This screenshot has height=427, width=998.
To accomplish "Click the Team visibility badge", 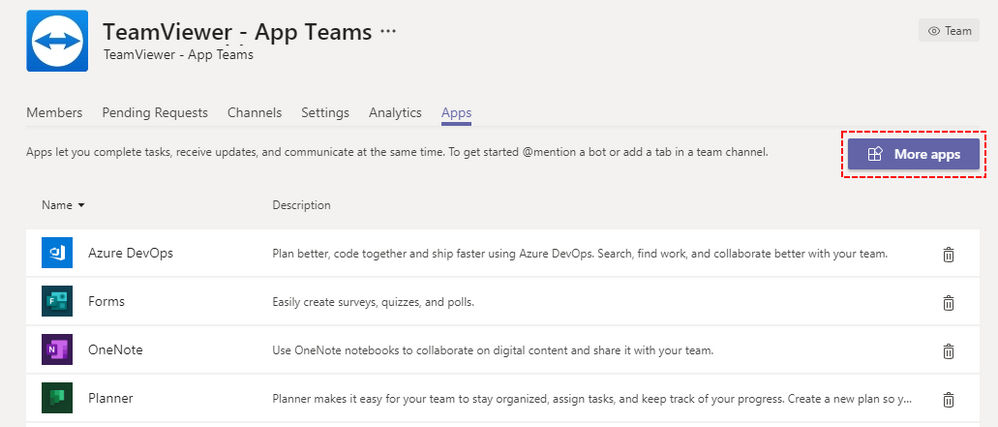I will pos(949,31).
